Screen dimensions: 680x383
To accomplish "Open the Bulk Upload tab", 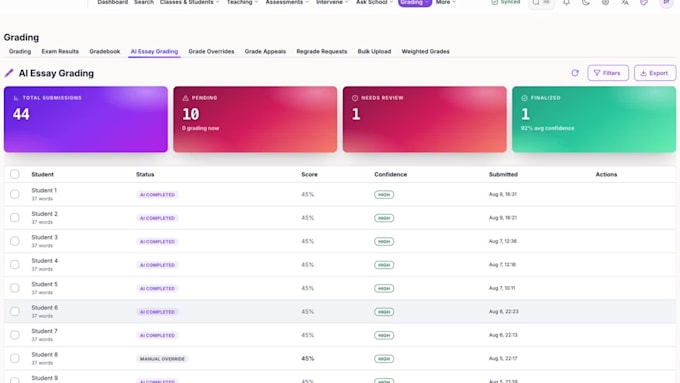I will (x=374, y=51).
